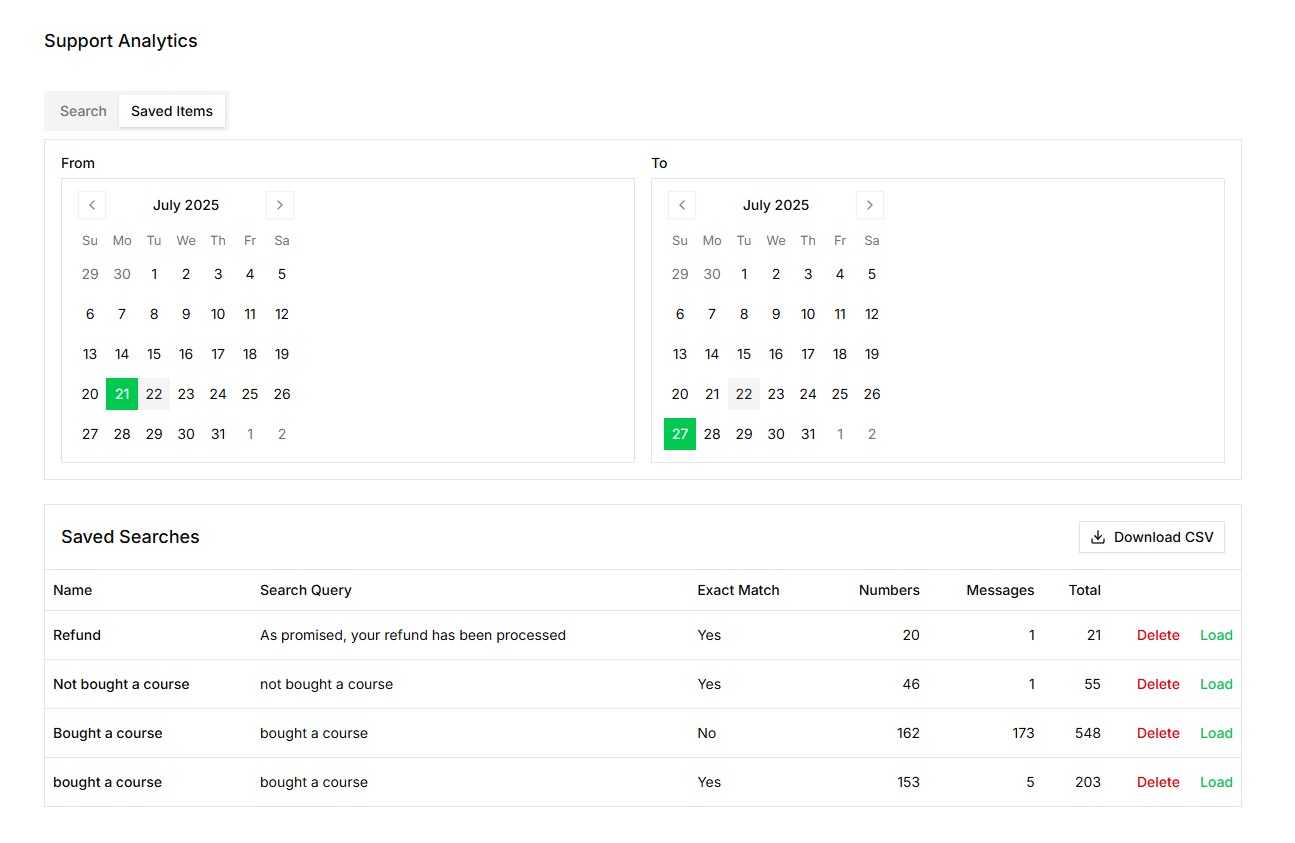The width and height of the screenshot is (1295, 843).
Task: Click the capitalized 'Bought a course' name cell
Action: click(x=108, y=733)
